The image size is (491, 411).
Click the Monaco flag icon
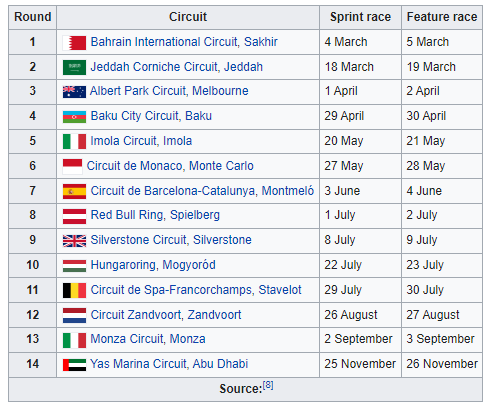(72, 167)
